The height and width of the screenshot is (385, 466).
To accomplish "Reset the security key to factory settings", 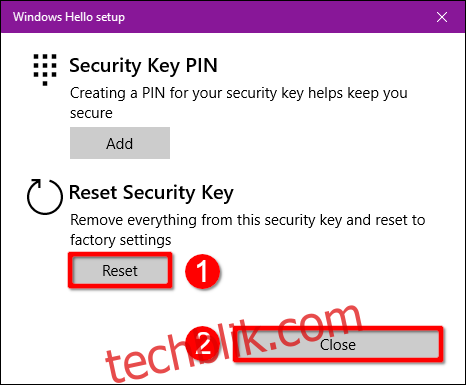I will coord(120,271).
